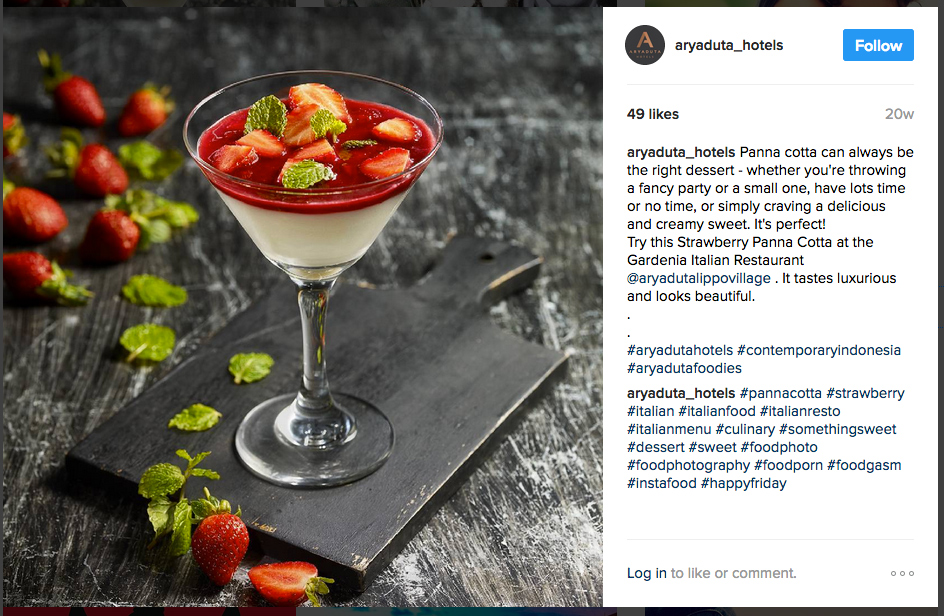Open the #pannacotta hashtag
The width and height of the screenshot is (944, 616).
[780, 393]
